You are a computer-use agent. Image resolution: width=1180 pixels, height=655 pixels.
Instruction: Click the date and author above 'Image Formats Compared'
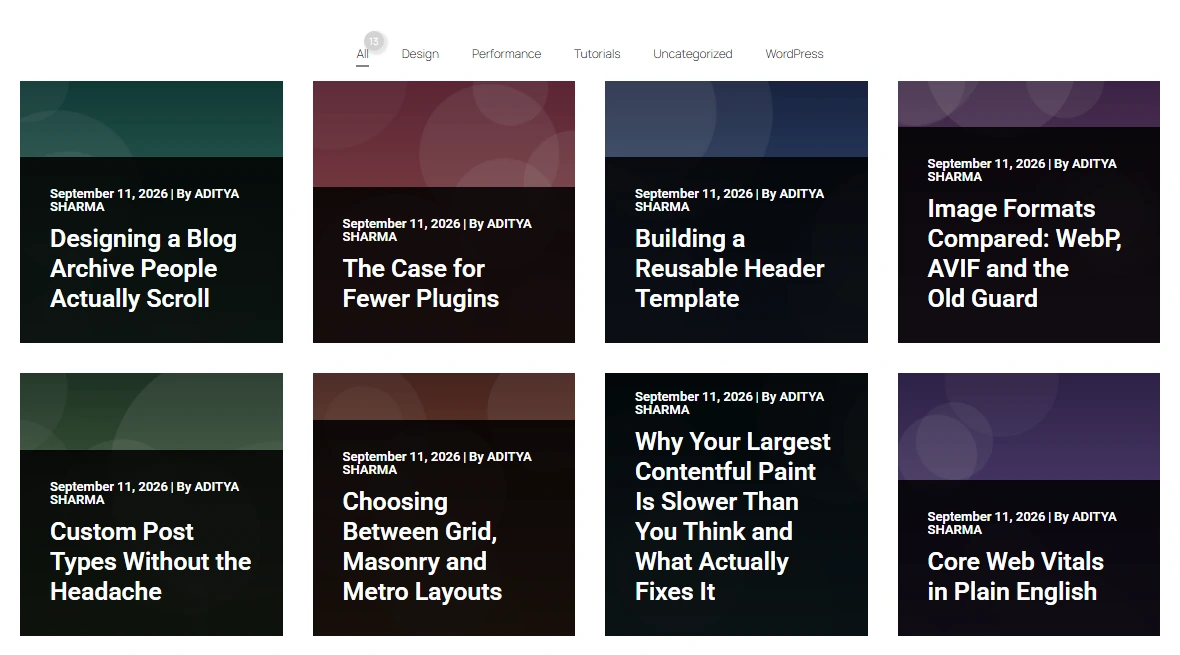[x=1022, y=170]
